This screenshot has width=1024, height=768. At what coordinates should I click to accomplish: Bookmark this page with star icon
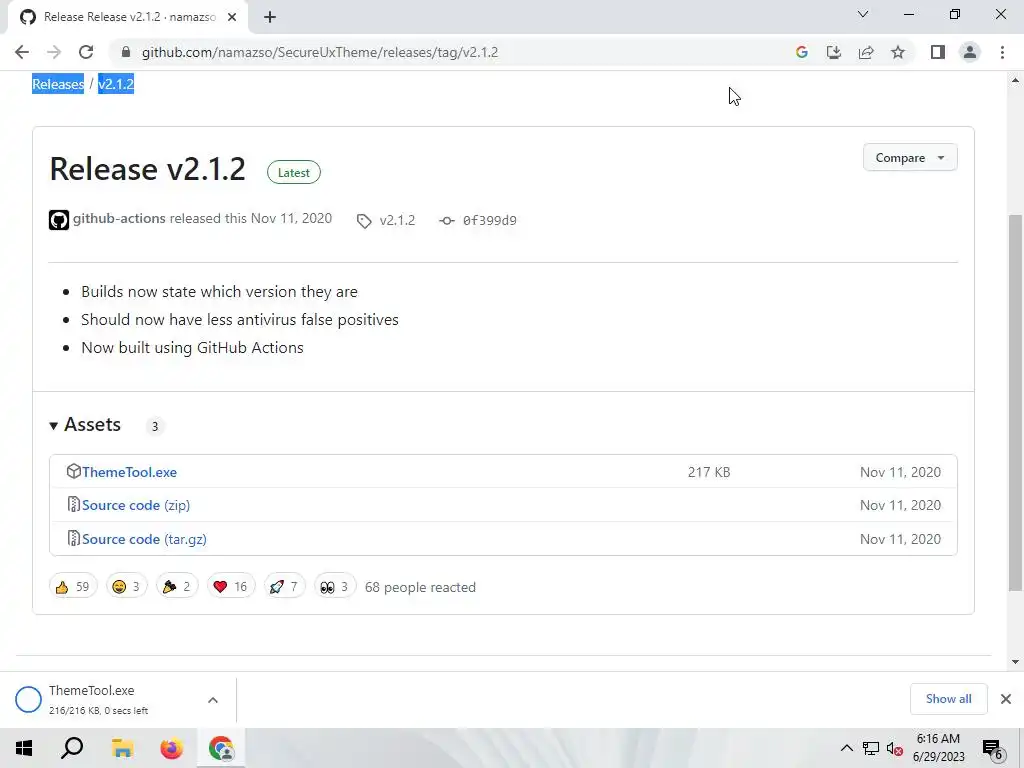[x=898, y=52]
